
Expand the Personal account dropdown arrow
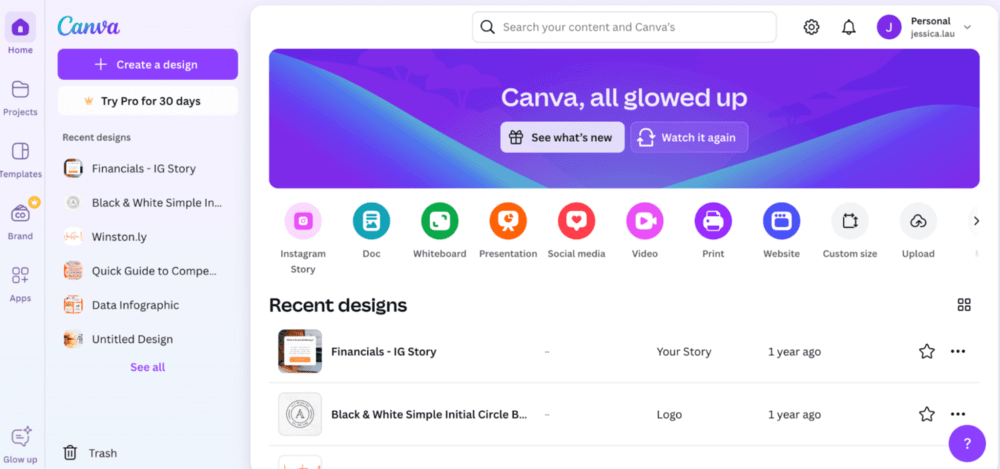pos(967,27)
